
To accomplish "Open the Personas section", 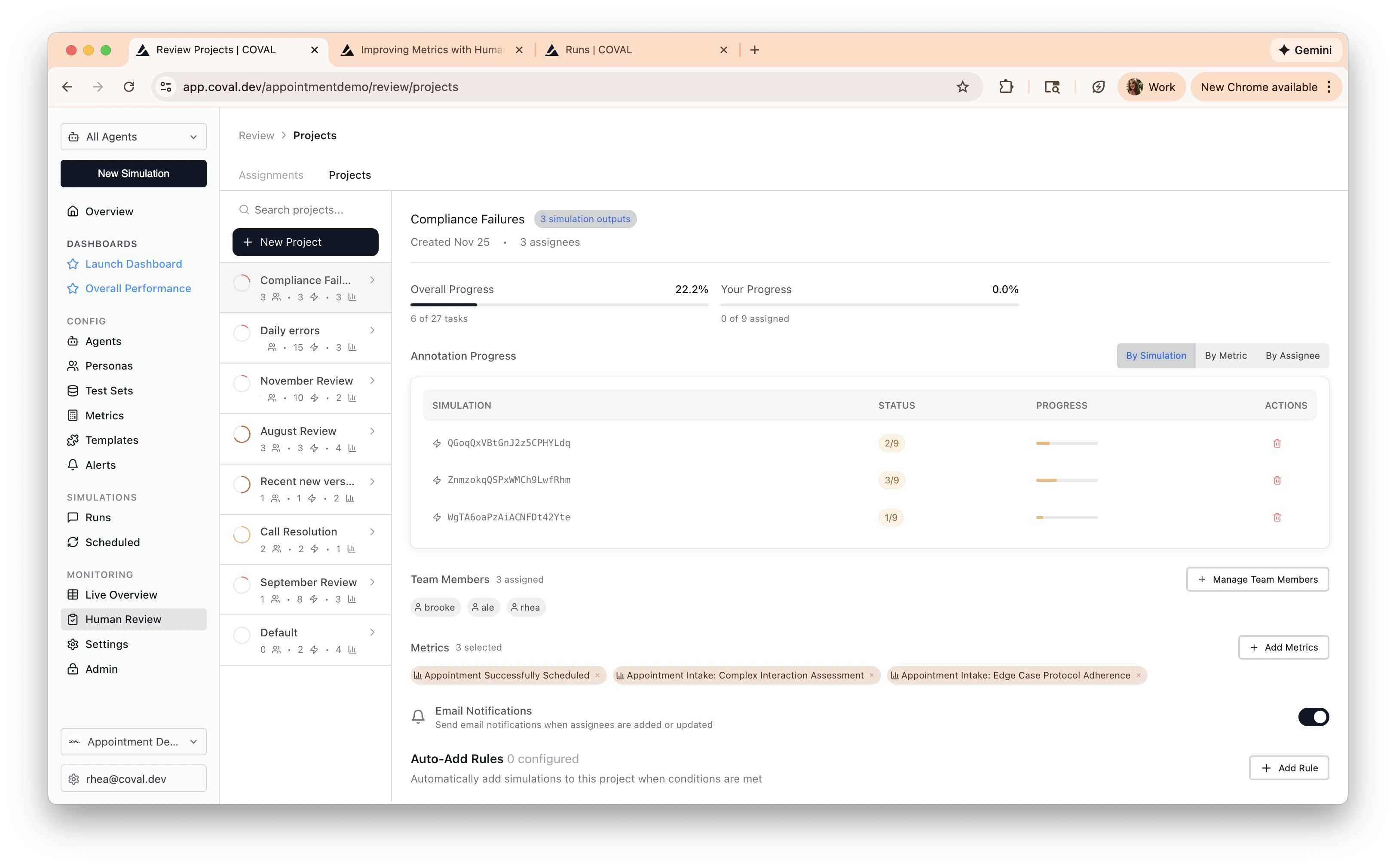I will click(x=108, y=366).
